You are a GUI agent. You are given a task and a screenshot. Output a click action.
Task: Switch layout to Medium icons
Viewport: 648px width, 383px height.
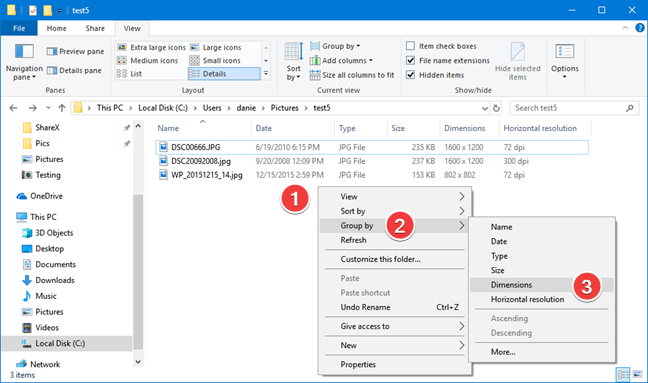pos(148,60)
